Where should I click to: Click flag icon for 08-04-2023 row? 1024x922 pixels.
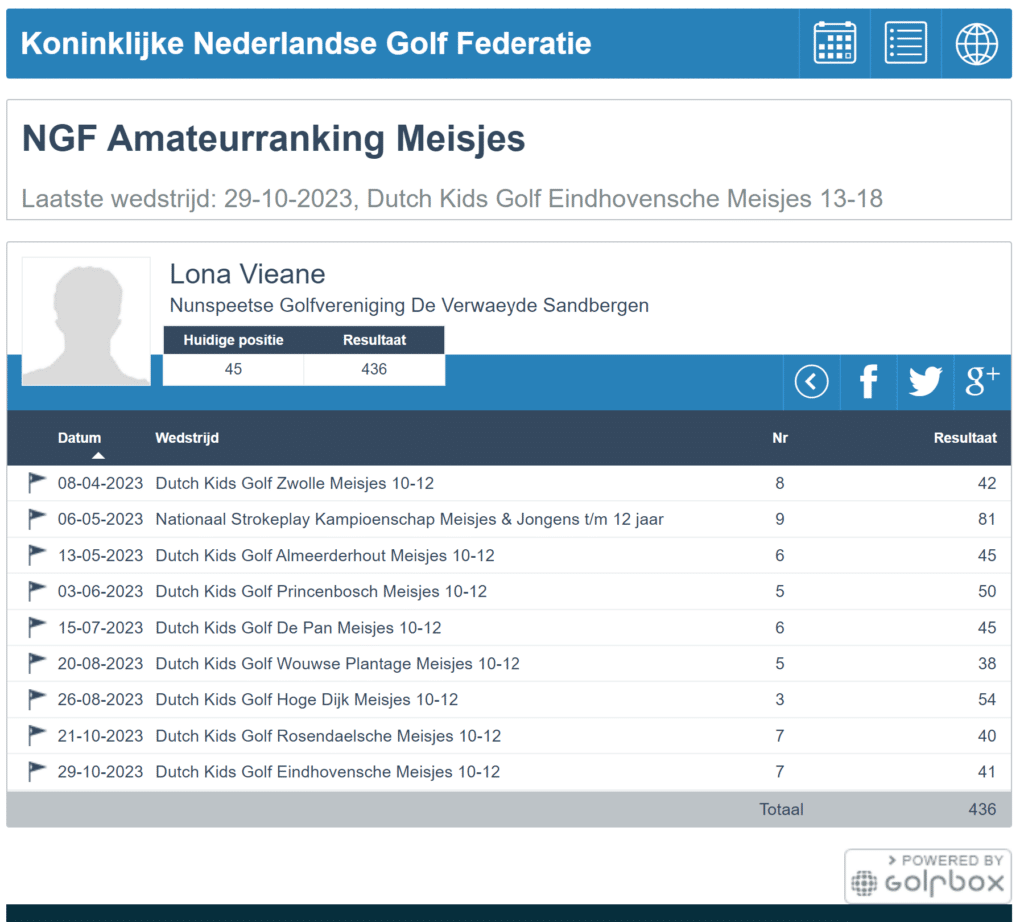(x=37, y=483)
